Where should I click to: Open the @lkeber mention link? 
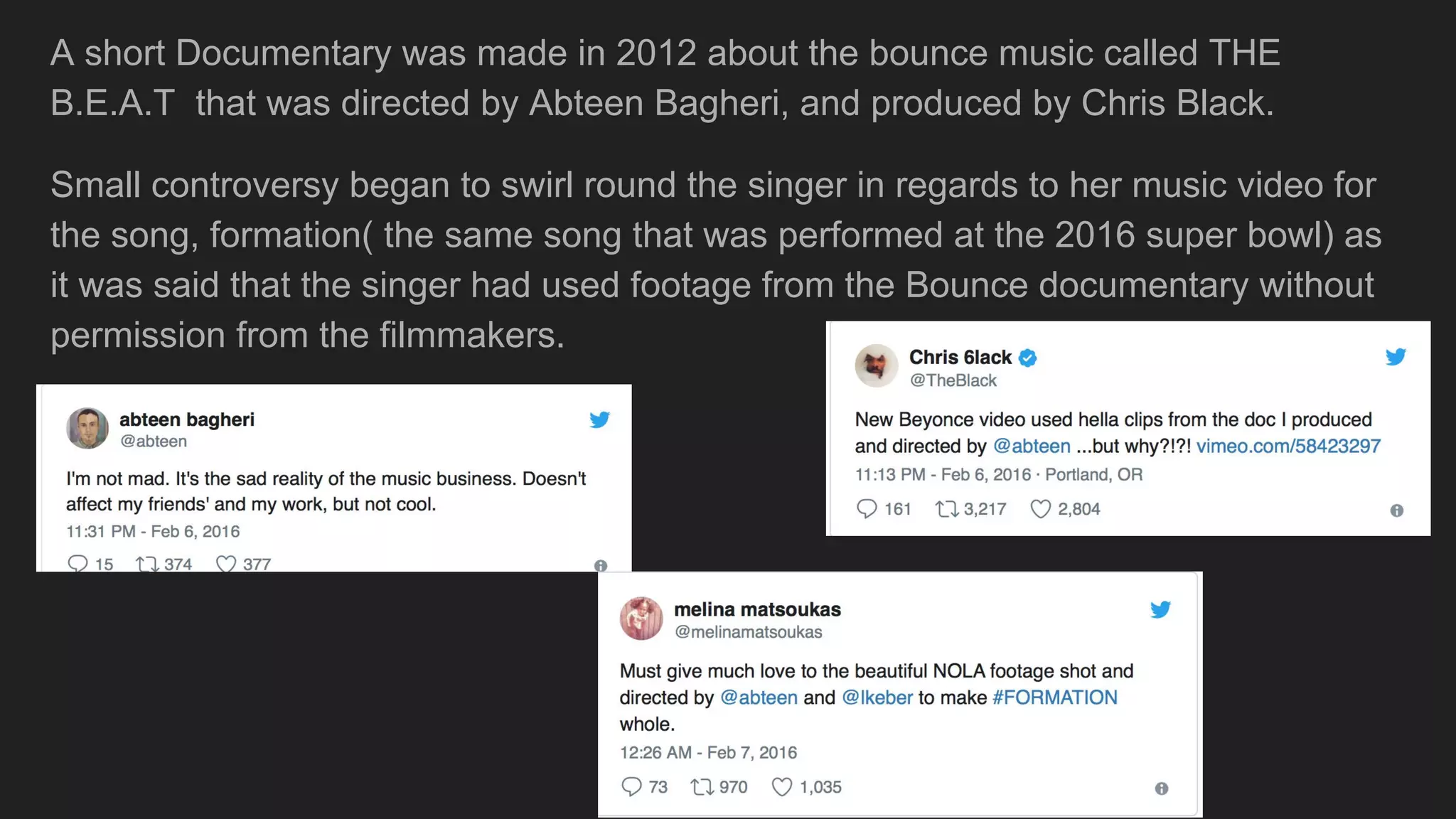(x=877, y=697)
